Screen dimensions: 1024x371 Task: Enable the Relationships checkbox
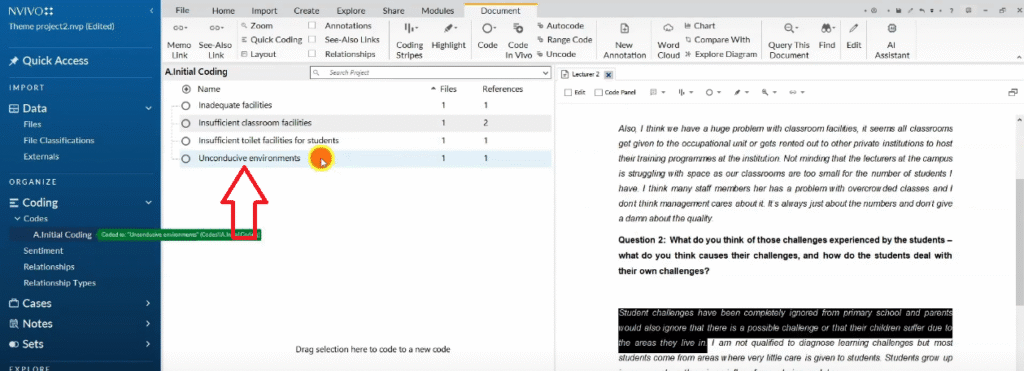tap(312, 54)
